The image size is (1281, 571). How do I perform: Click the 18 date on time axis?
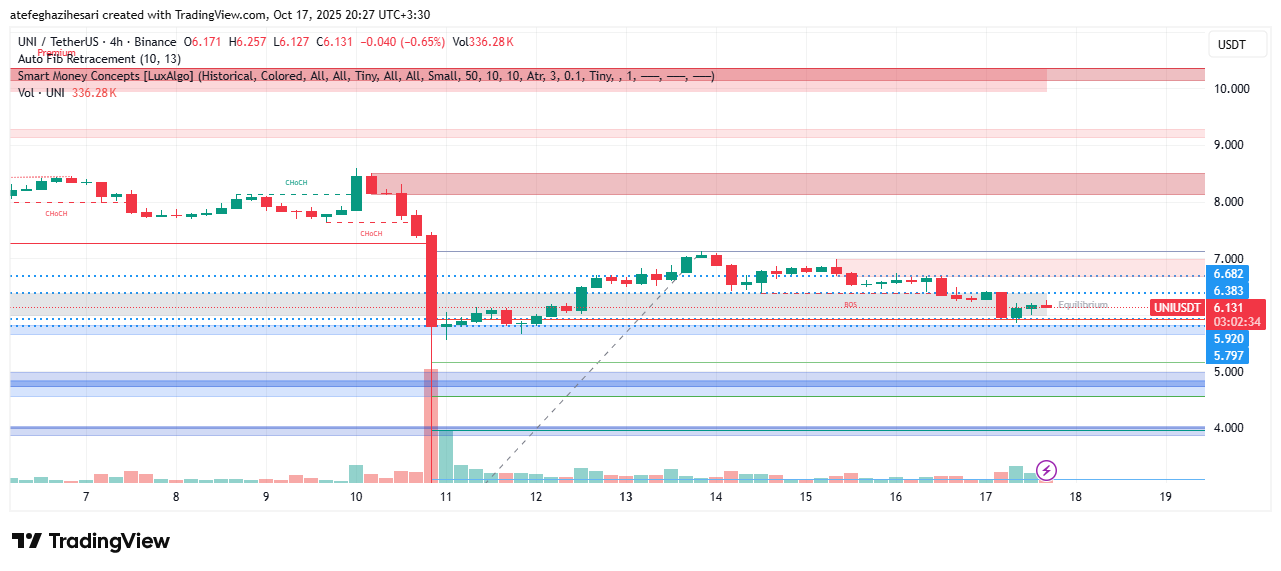click(1076, 497)
